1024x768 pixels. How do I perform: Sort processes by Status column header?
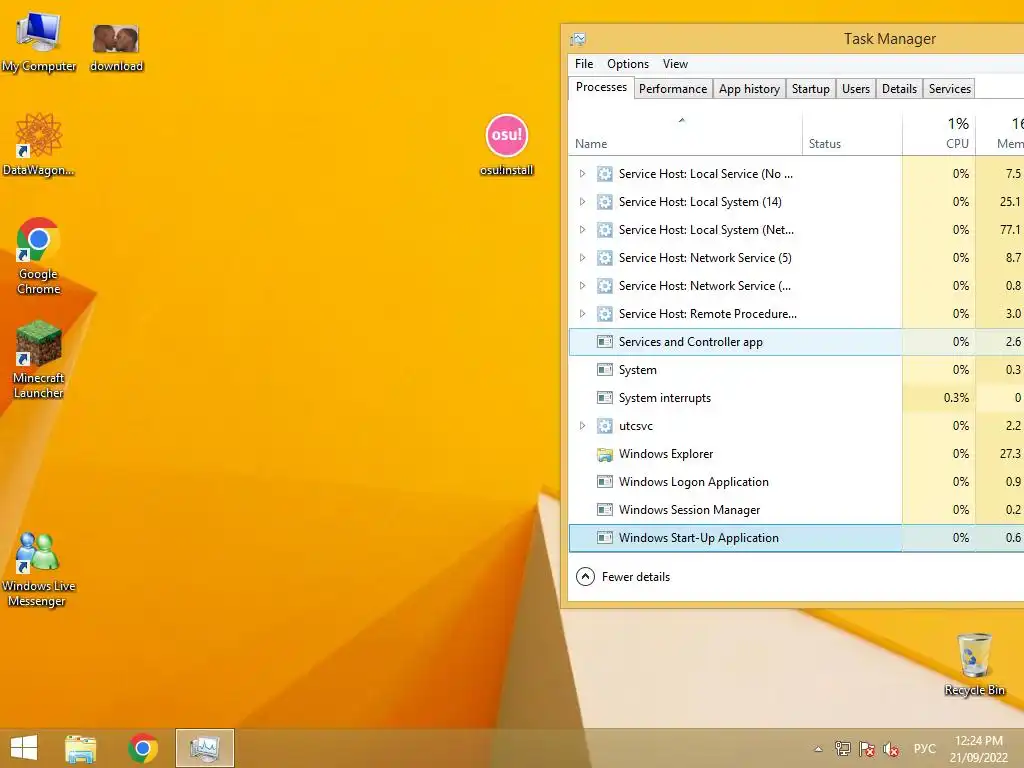click(852, 135)
